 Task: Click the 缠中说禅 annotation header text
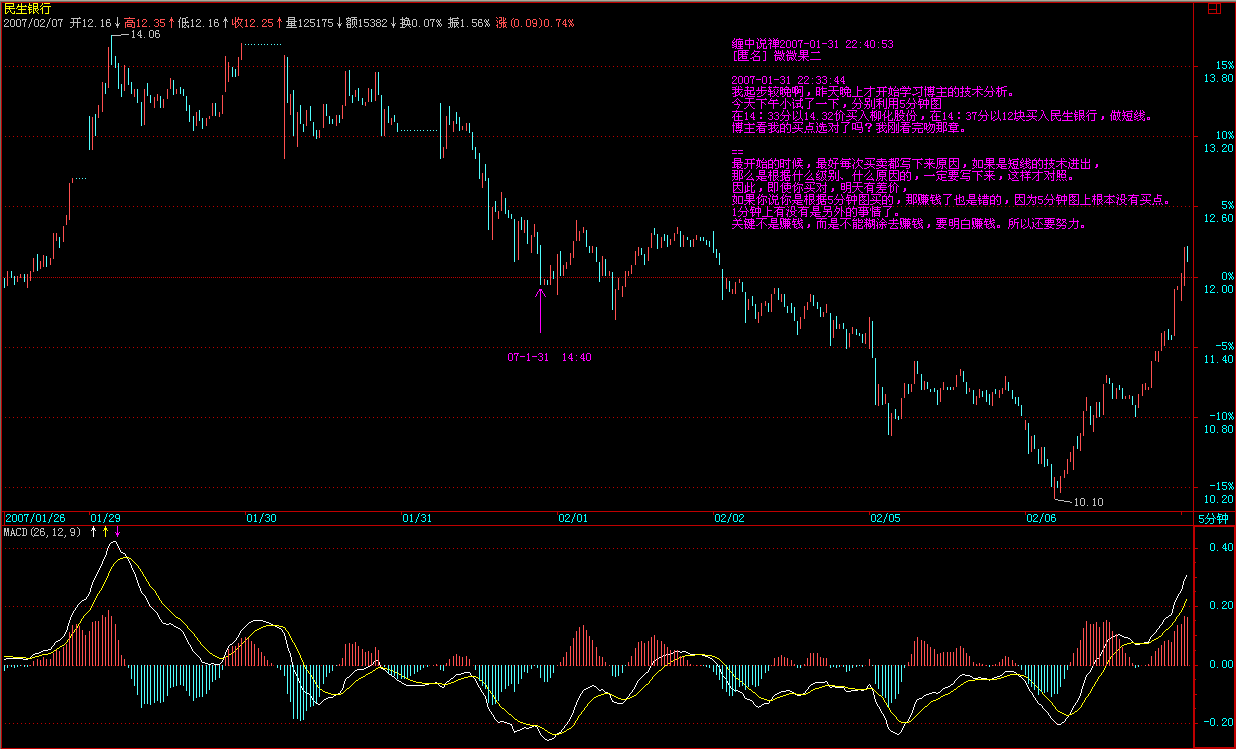[812, 44]
